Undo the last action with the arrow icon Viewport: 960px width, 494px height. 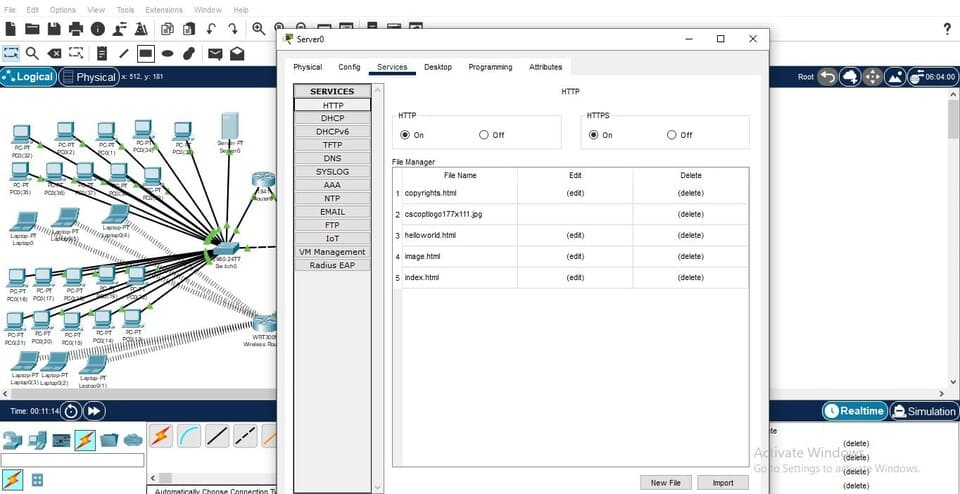point(211,28)
